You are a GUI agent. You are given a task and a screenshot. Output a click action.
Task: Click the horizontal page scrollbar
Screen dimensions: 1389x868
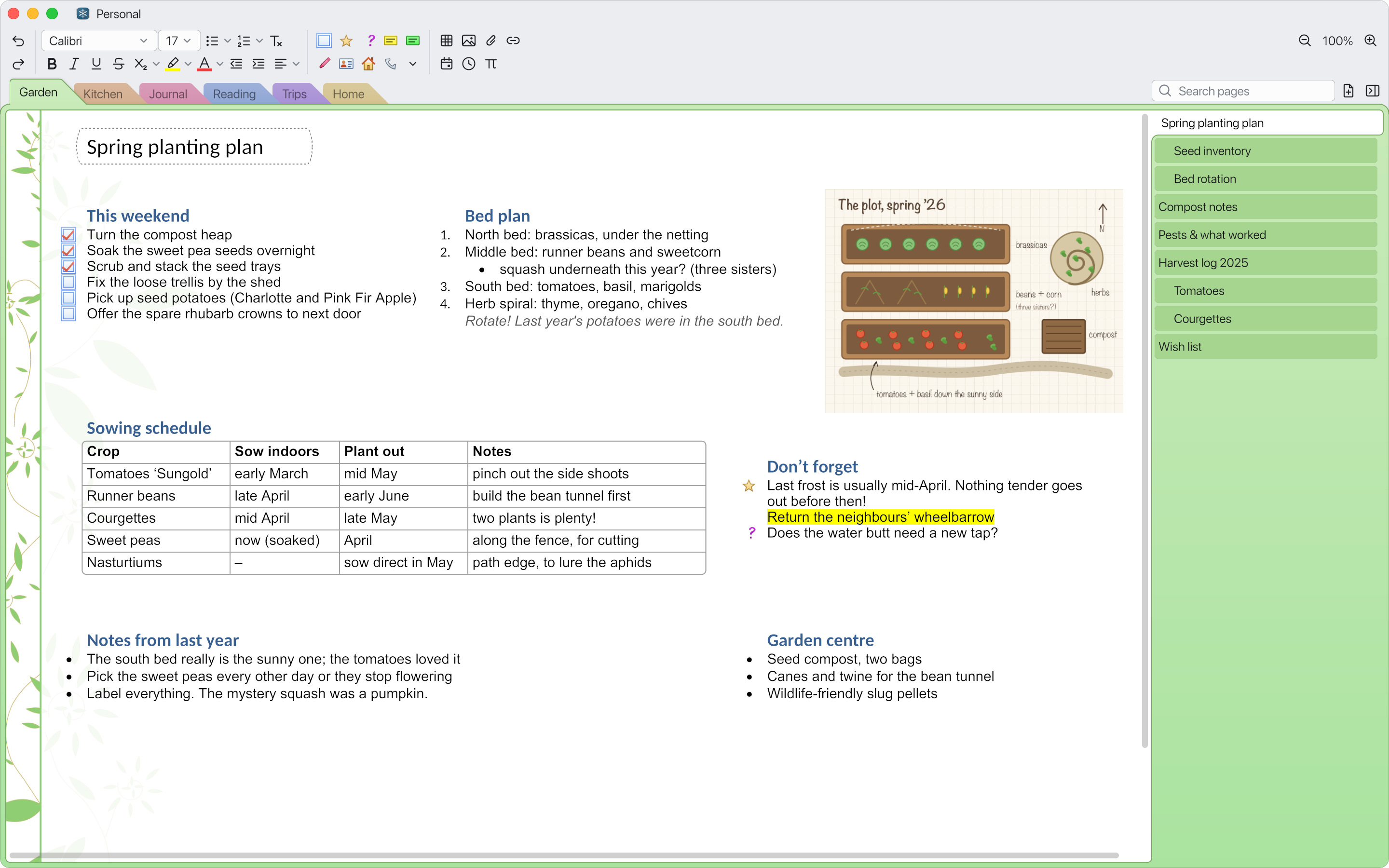coord(564,855)
